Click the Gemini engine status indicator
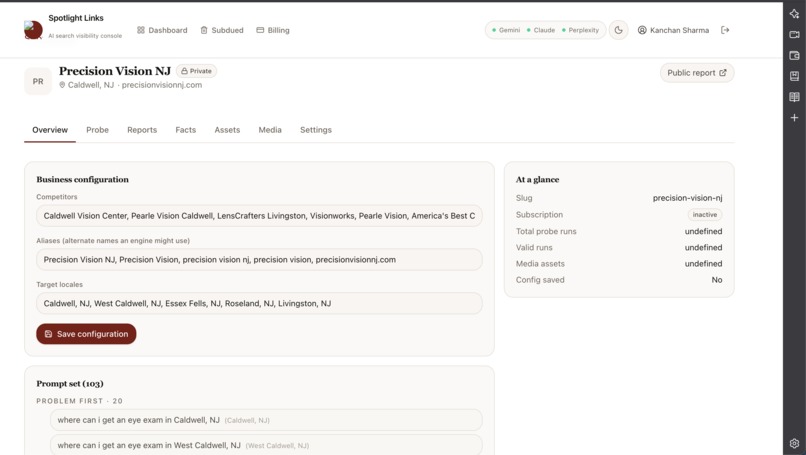This screenshot has height=455, width=806. (x=506, y=30)
